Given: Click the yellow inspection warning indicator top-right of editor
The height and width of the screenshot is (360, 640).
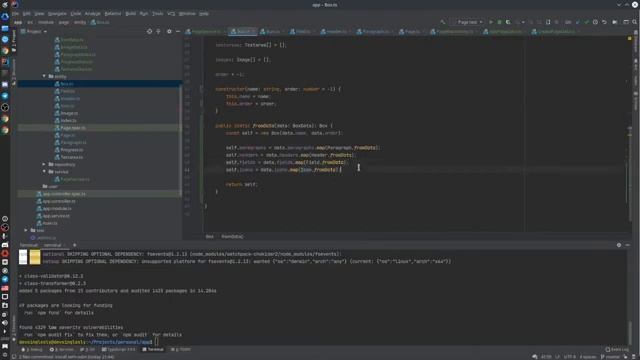Looking at the screenshot, I should tap(629, 39).
